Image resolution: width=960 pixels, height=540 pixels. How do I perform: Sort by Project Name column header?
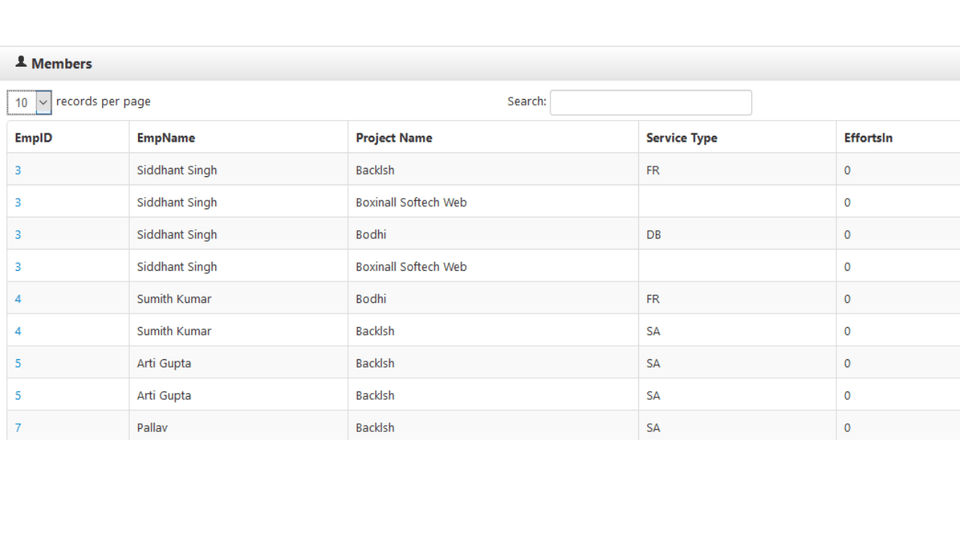(x=394, y=138)
